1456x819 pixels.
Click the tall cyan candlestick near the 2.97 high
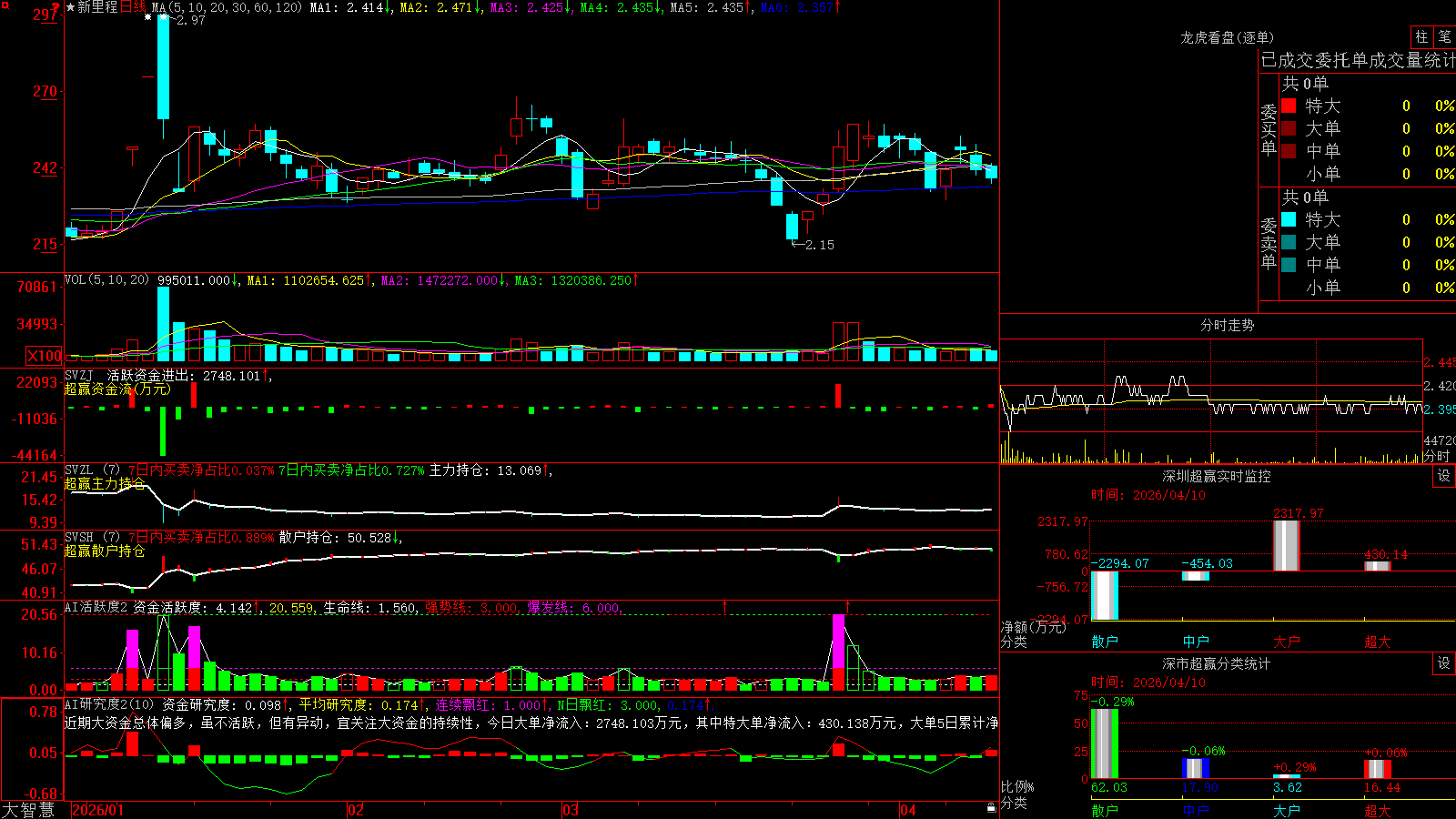[163, 67]
